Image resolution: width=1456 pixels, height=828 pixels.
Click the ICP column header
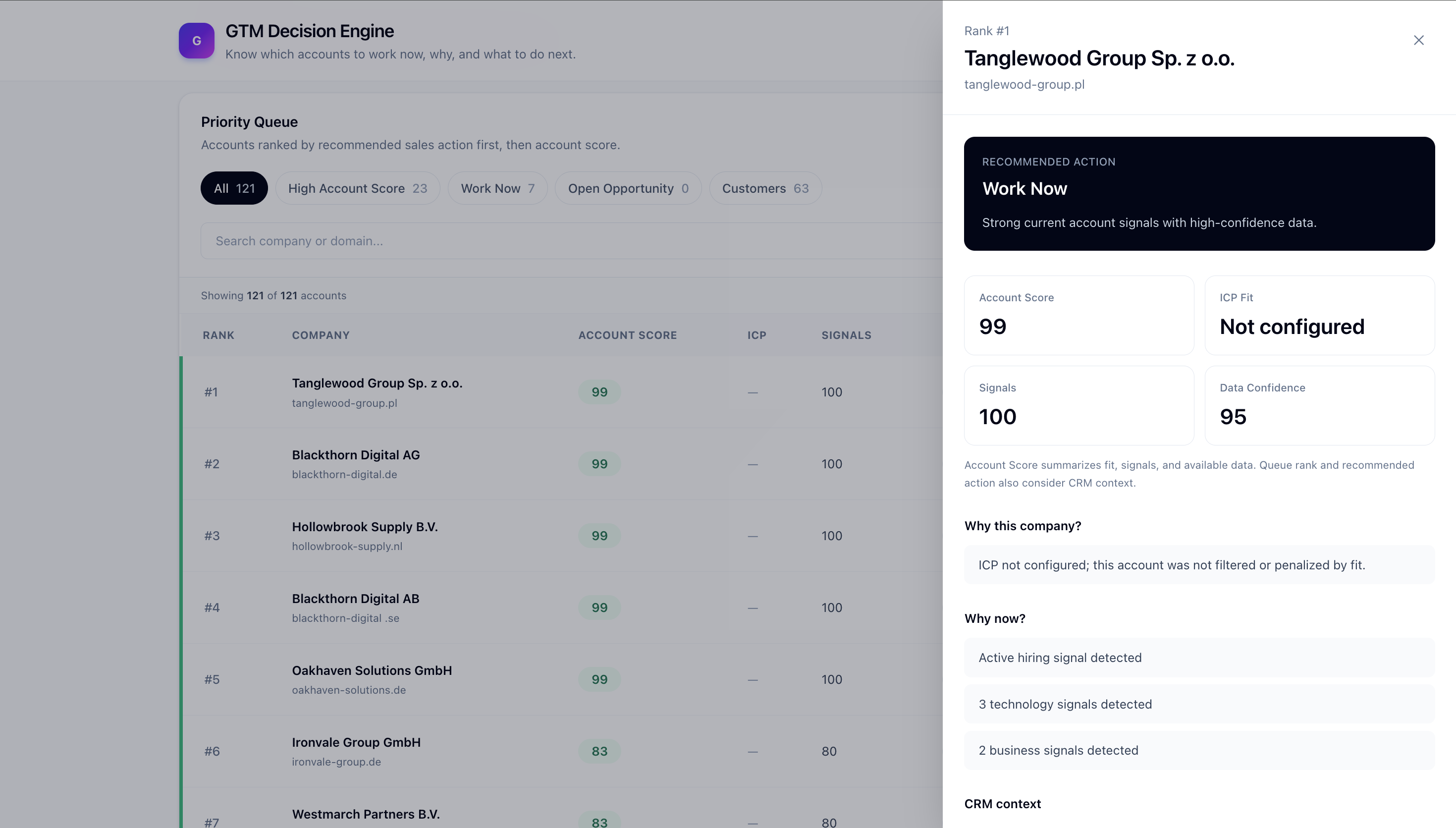756,335
